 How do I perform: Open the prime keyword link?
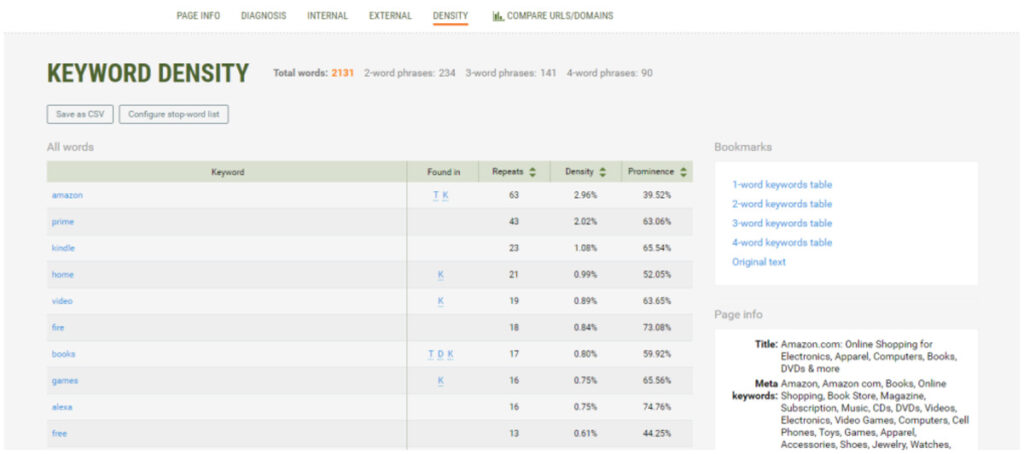pos(63,222)
